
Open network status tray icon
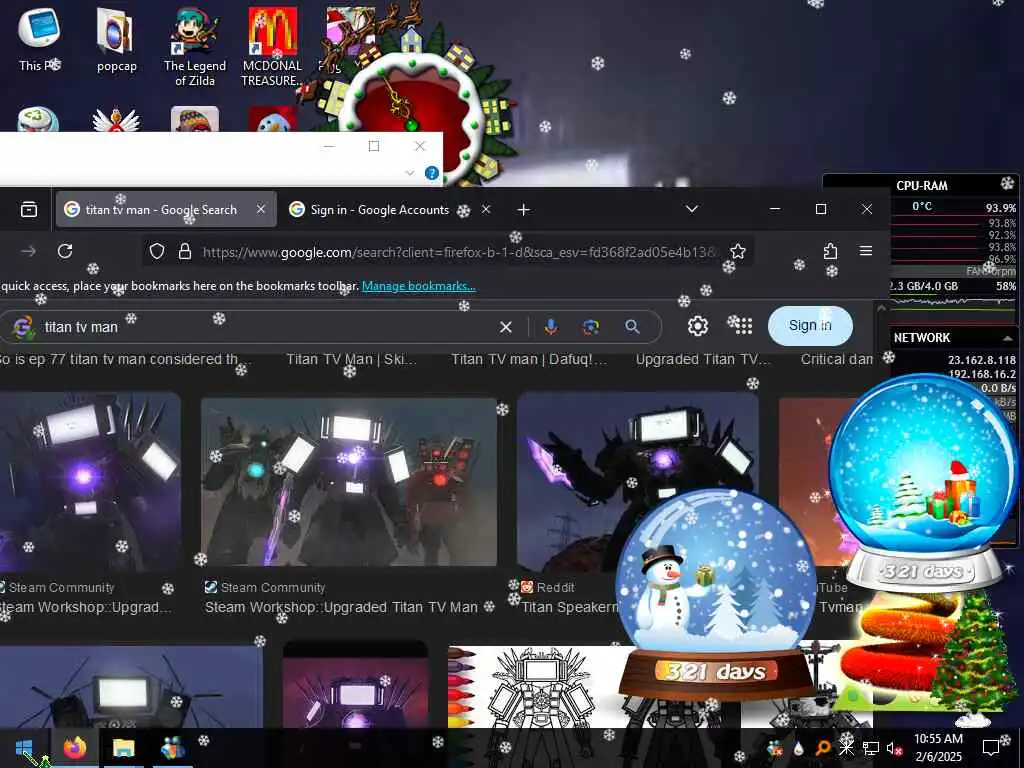tap(870, 748)
